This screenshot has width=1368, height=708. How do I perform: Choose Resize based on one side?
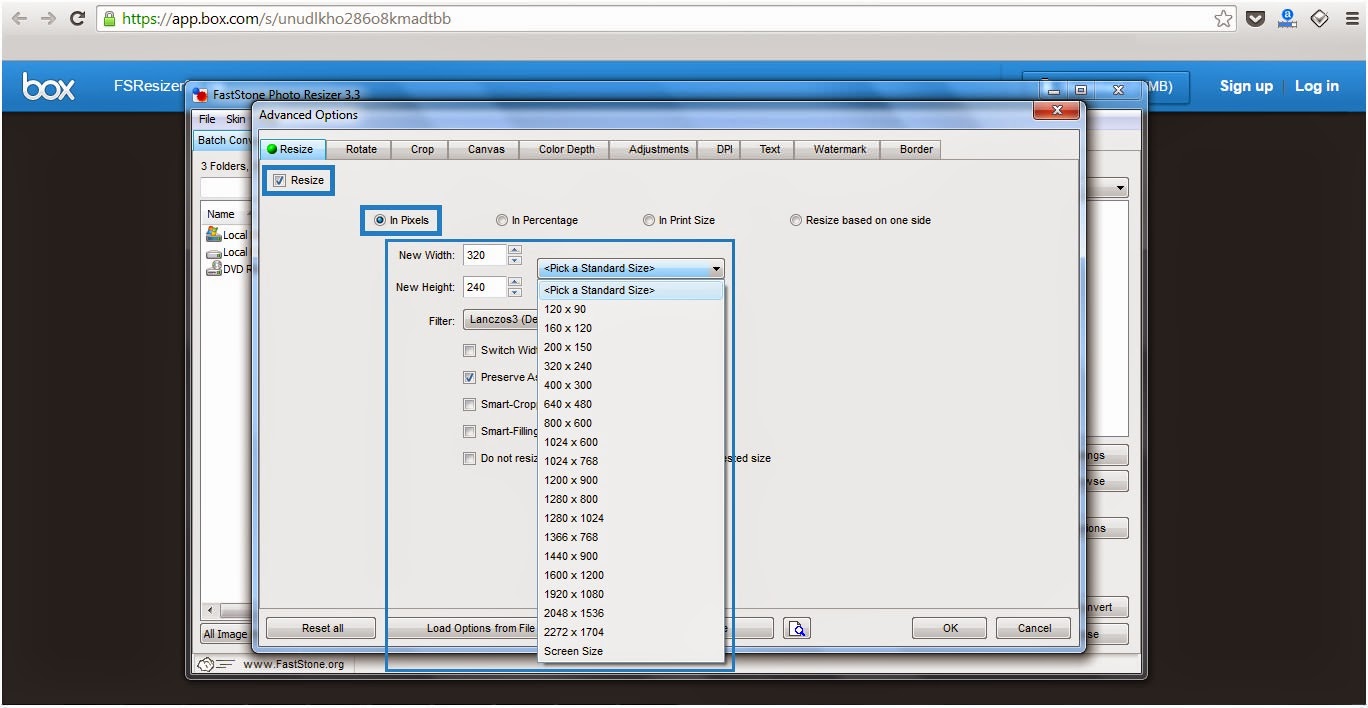coord(796,221)
